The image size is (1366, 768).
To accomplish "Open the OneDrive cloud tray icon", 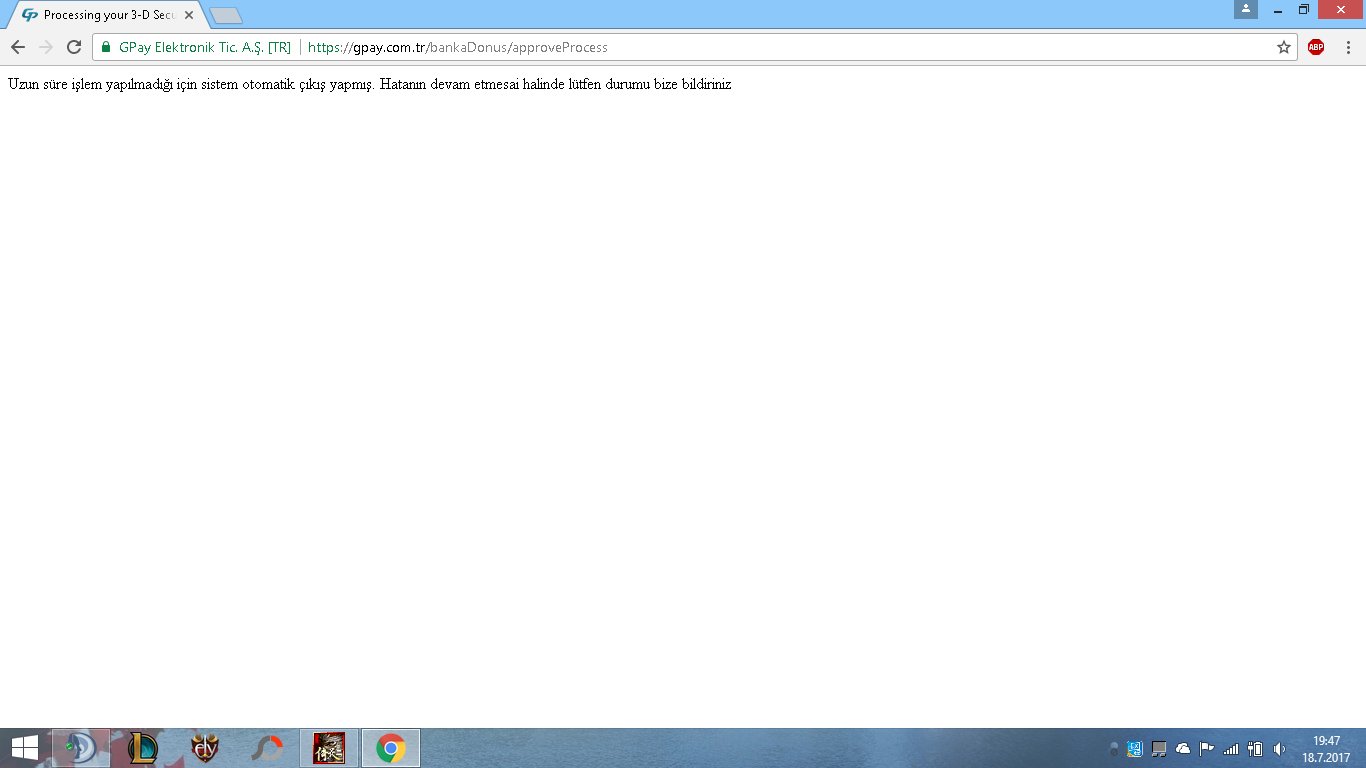I will click(x=1183, y=748).
